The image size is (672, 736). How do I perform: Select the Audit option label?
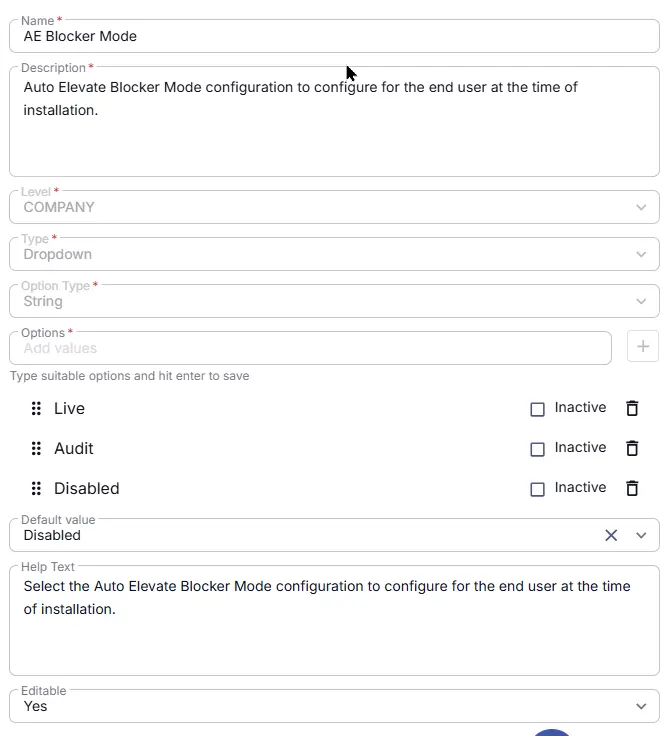tap(74, 449)
